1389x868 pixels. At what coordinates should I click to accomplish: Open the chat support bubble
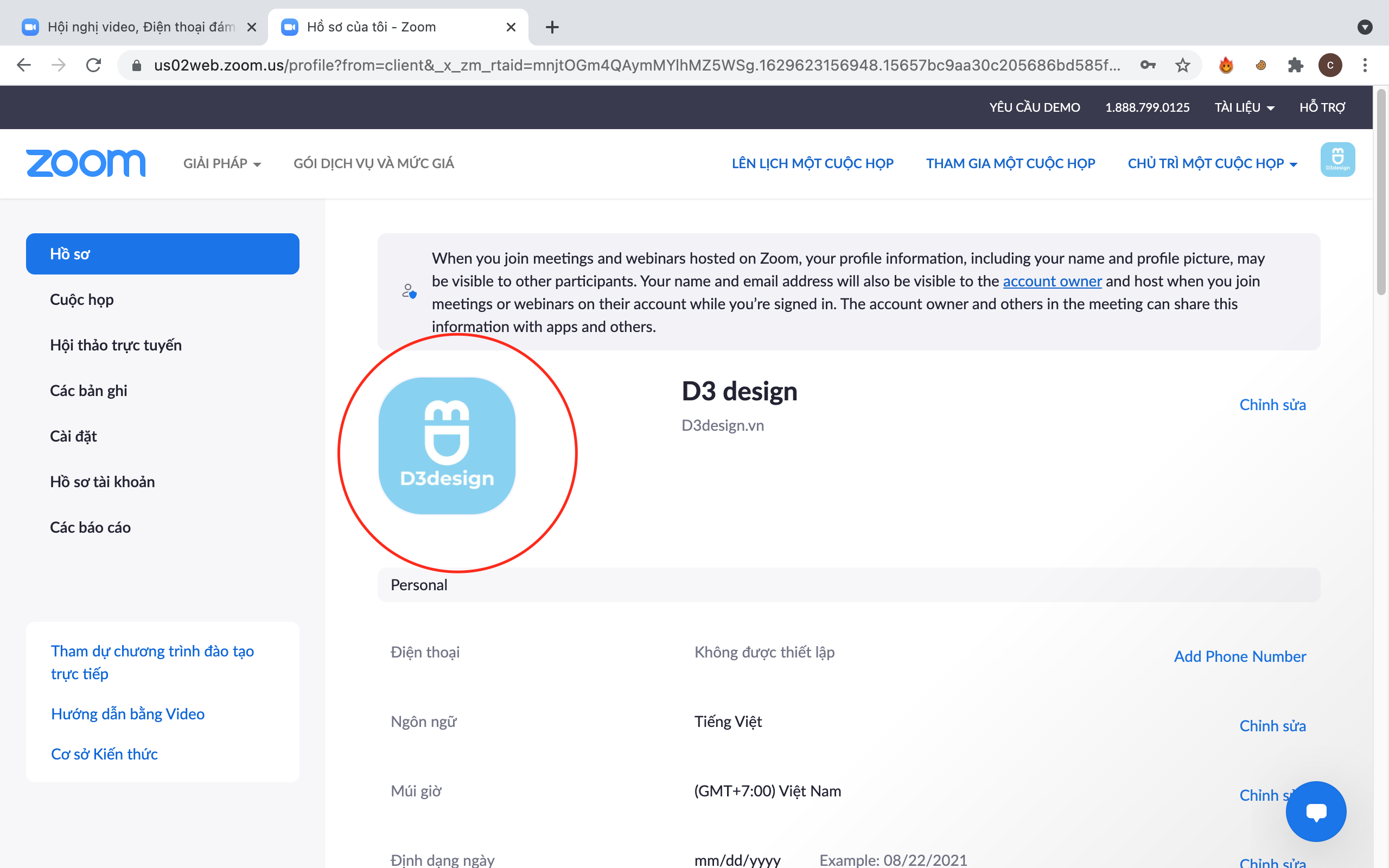click(x=1316, y=810)
